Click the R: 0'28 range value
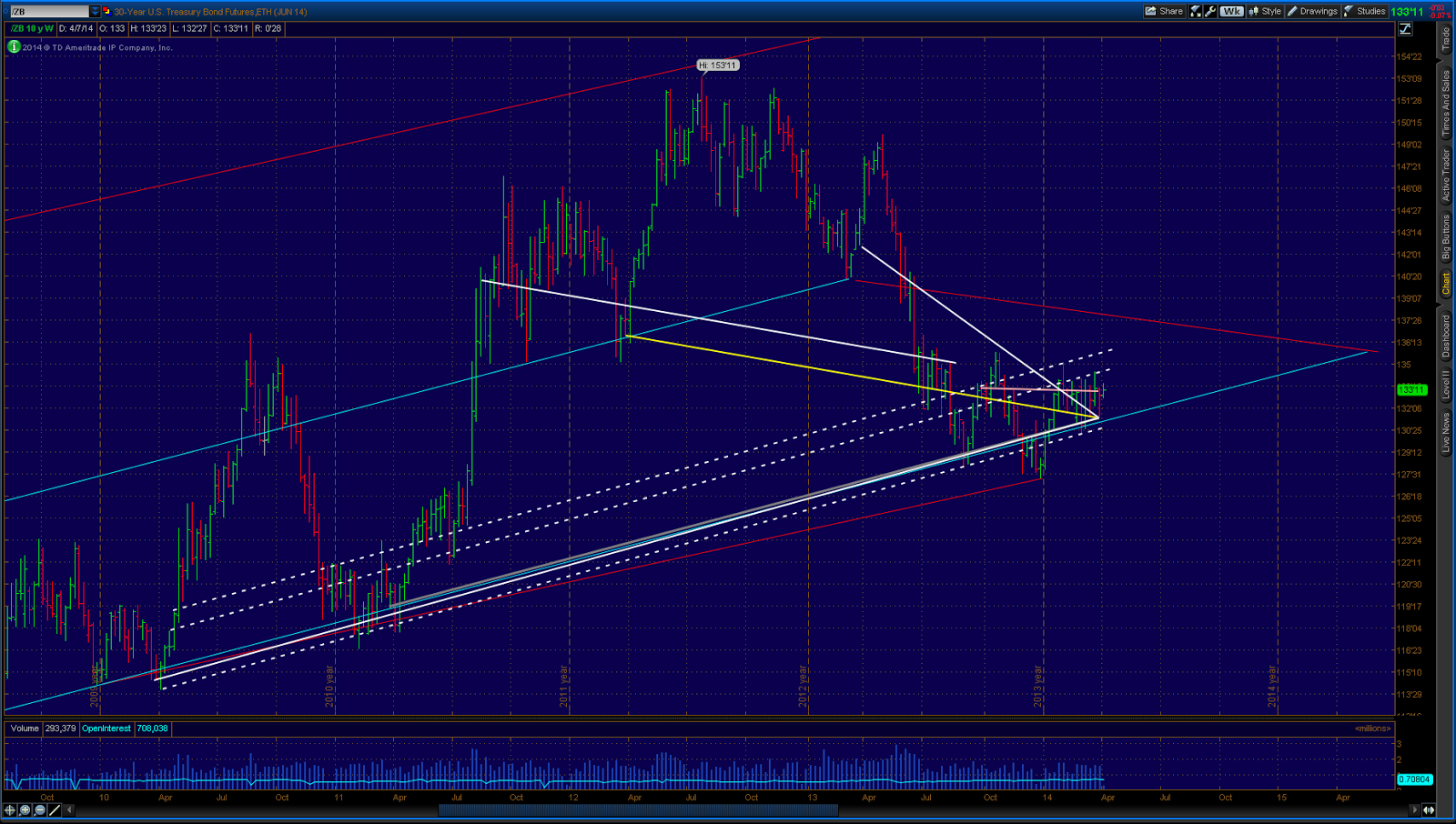 pyautogui.click(x=268, y=29)
